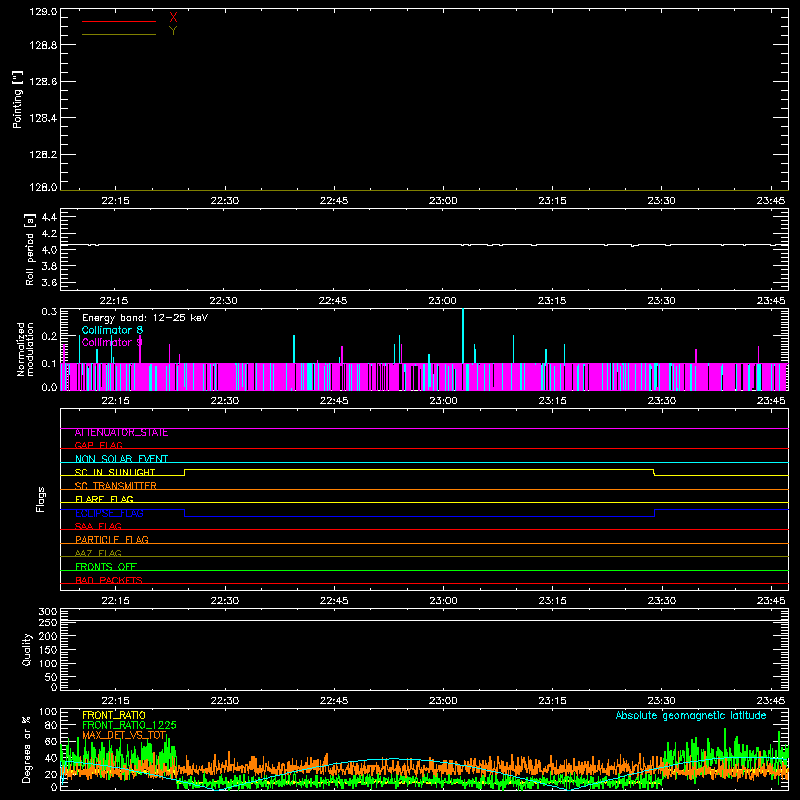Screen dimensions: 800x800
Task: Click the Flags axis title
Action: tap(40, 499)
